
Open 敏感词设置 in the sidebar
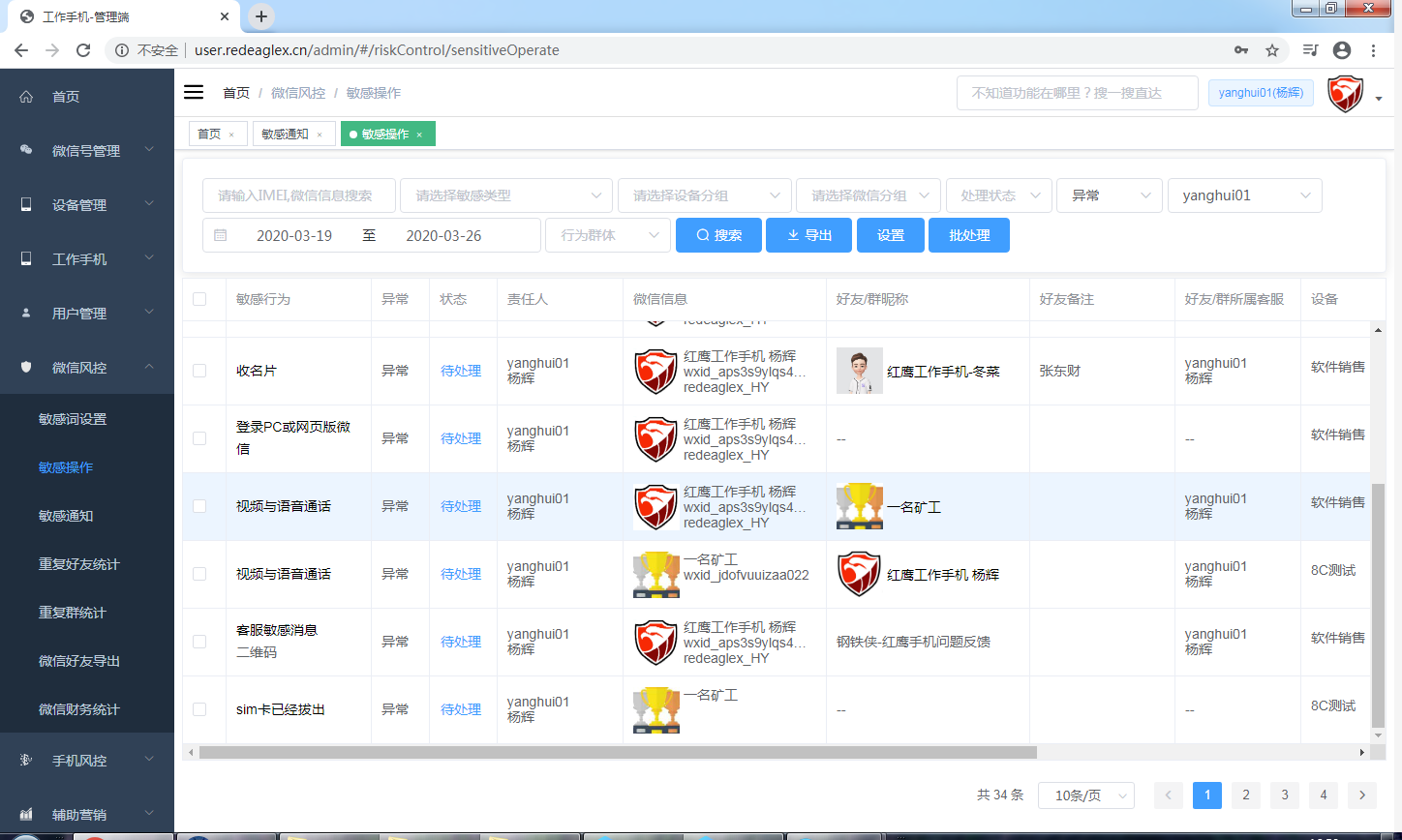(73, 419)
